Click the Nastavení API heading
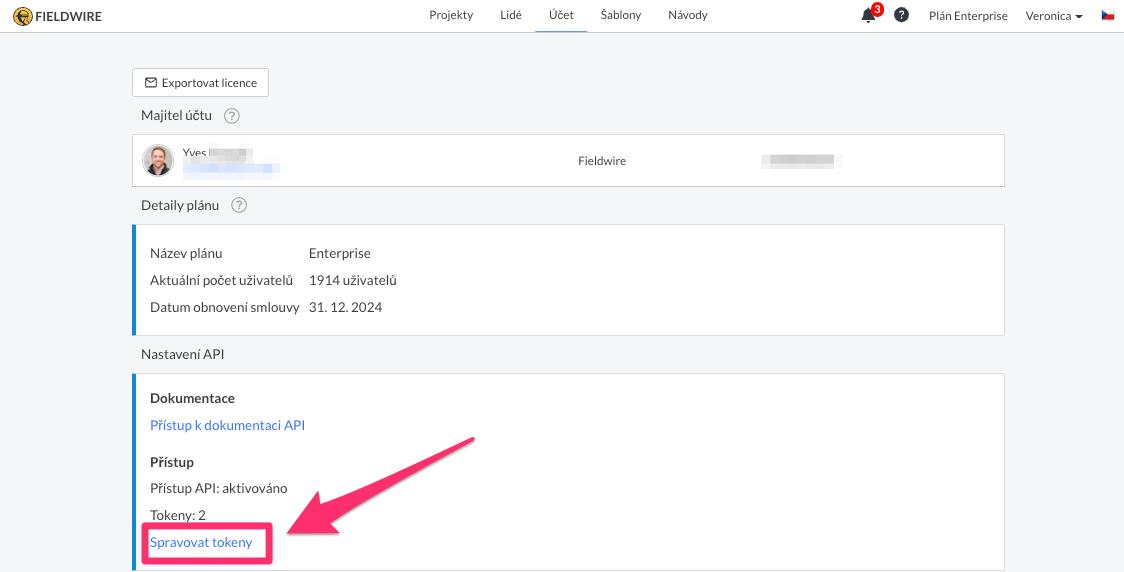The width and height of the screenshot is (1124, 572). point(183,354)
